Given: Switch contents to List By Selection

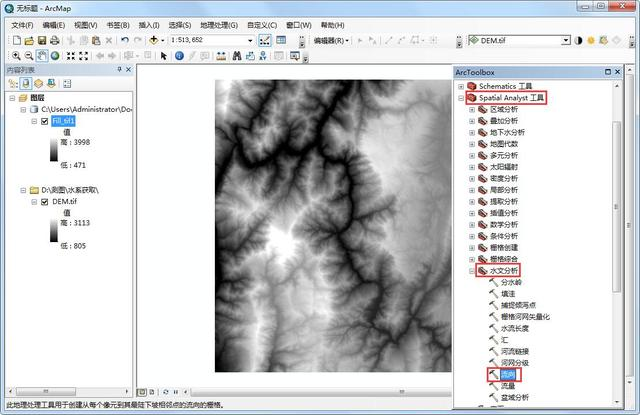Looking at the screenshot, I should tap(51, 84).
